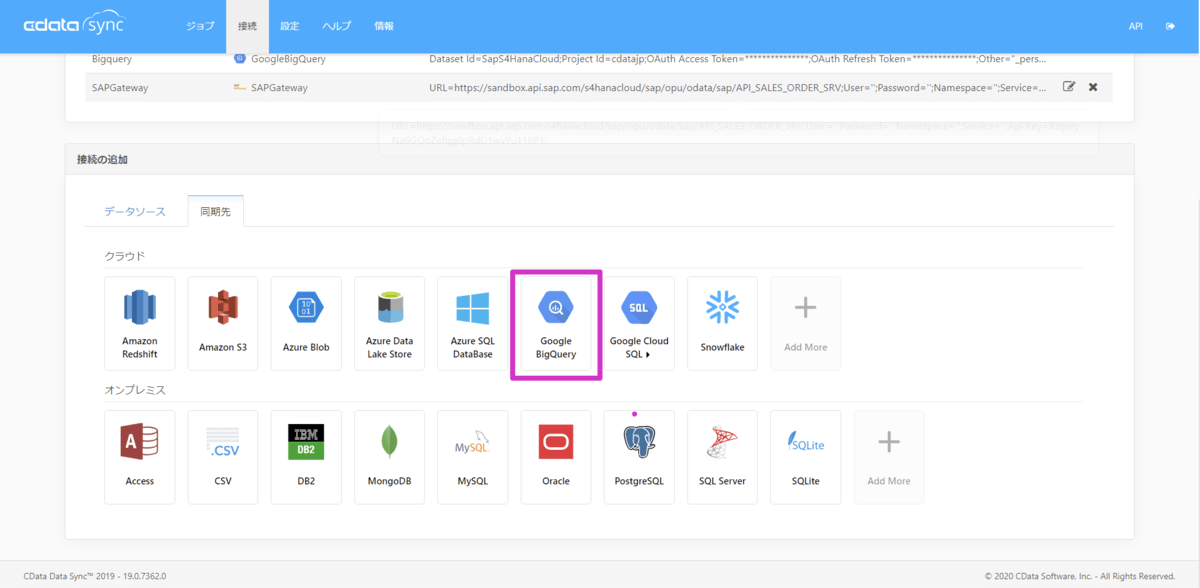Click Add More in the cloud section
Image resolution: width=1200 pixels, height=588 pixels.
[806, 323]
